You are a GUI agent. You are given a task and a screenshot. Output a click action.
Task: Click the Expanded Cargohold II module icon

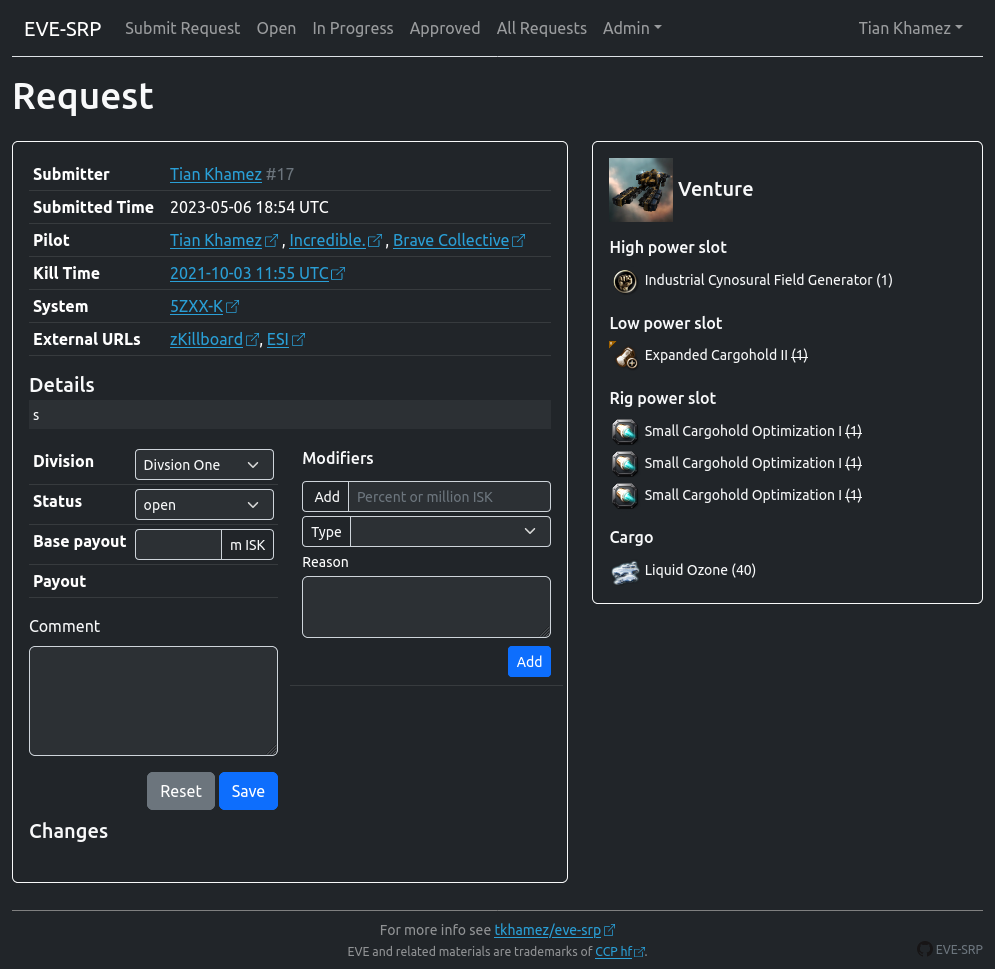624,356
